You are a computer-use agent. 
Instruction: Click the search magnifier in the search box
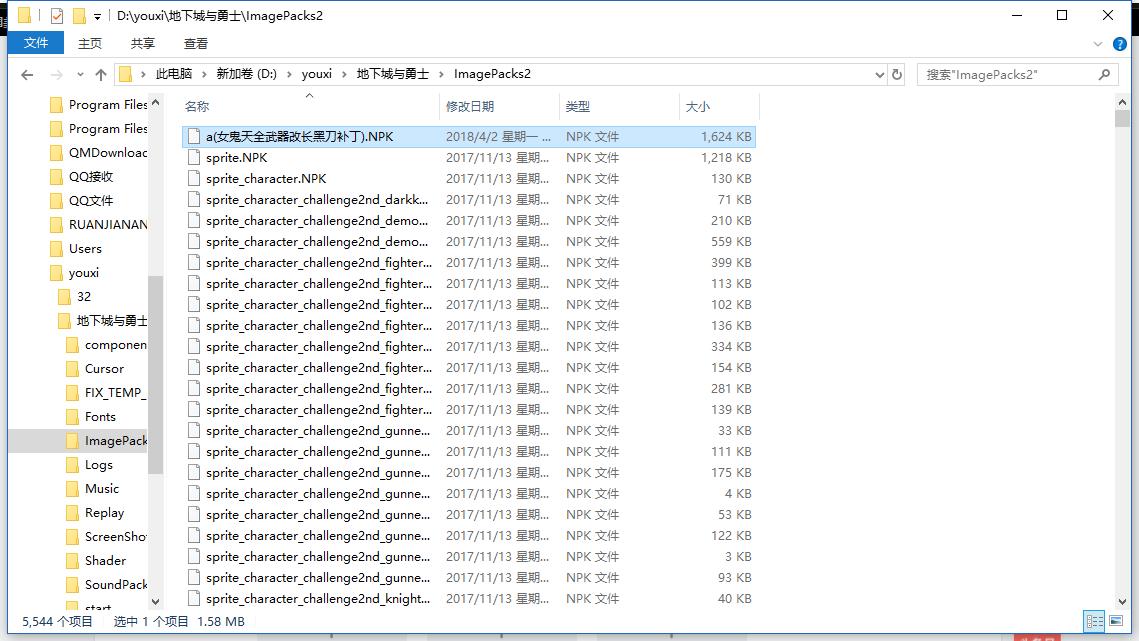[1104, 74]
